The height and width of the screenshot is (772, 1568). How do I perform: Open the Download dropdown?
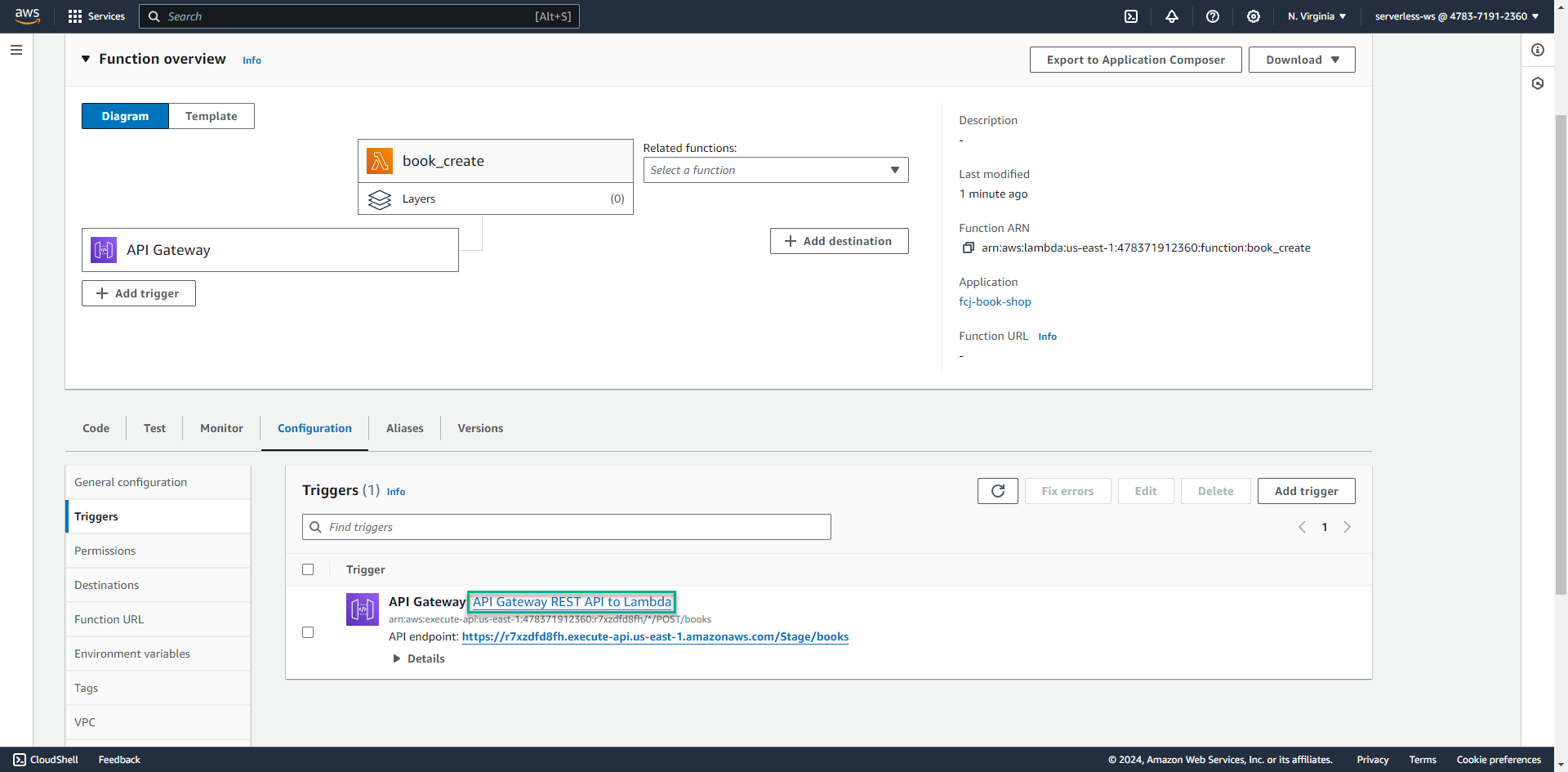tap(1302, 60)
